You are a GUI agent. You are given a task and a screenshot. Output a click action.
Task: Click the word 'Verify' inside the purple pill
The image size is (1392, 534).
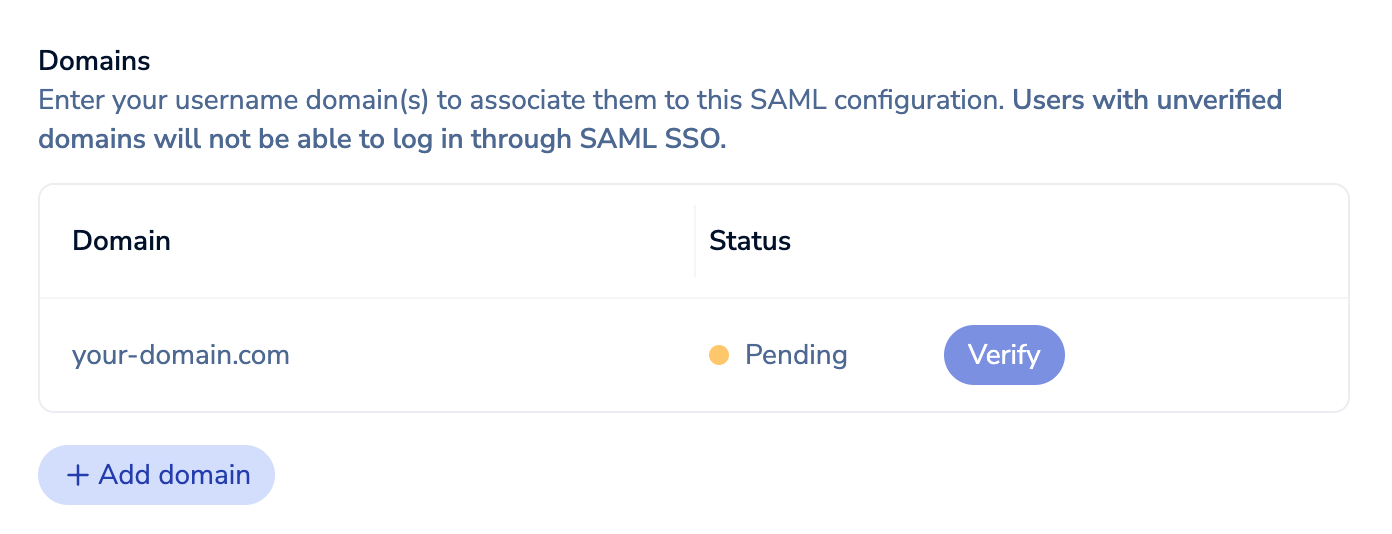coord(1004,355)
